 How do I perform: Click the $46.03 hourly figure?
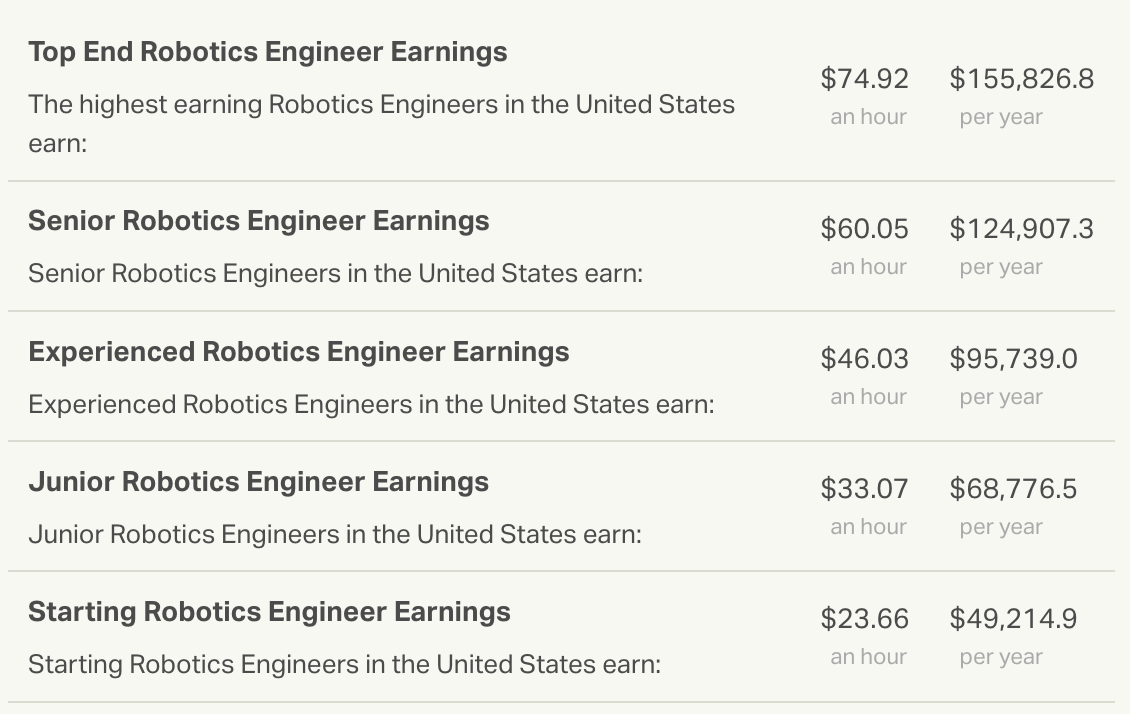[x=864, y=359]
